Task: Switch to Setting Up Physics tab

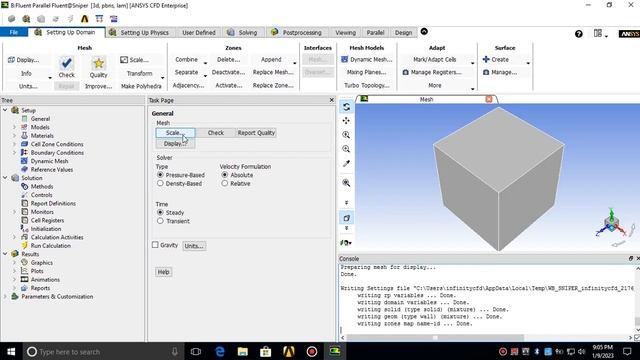Action: click(140, 33)
